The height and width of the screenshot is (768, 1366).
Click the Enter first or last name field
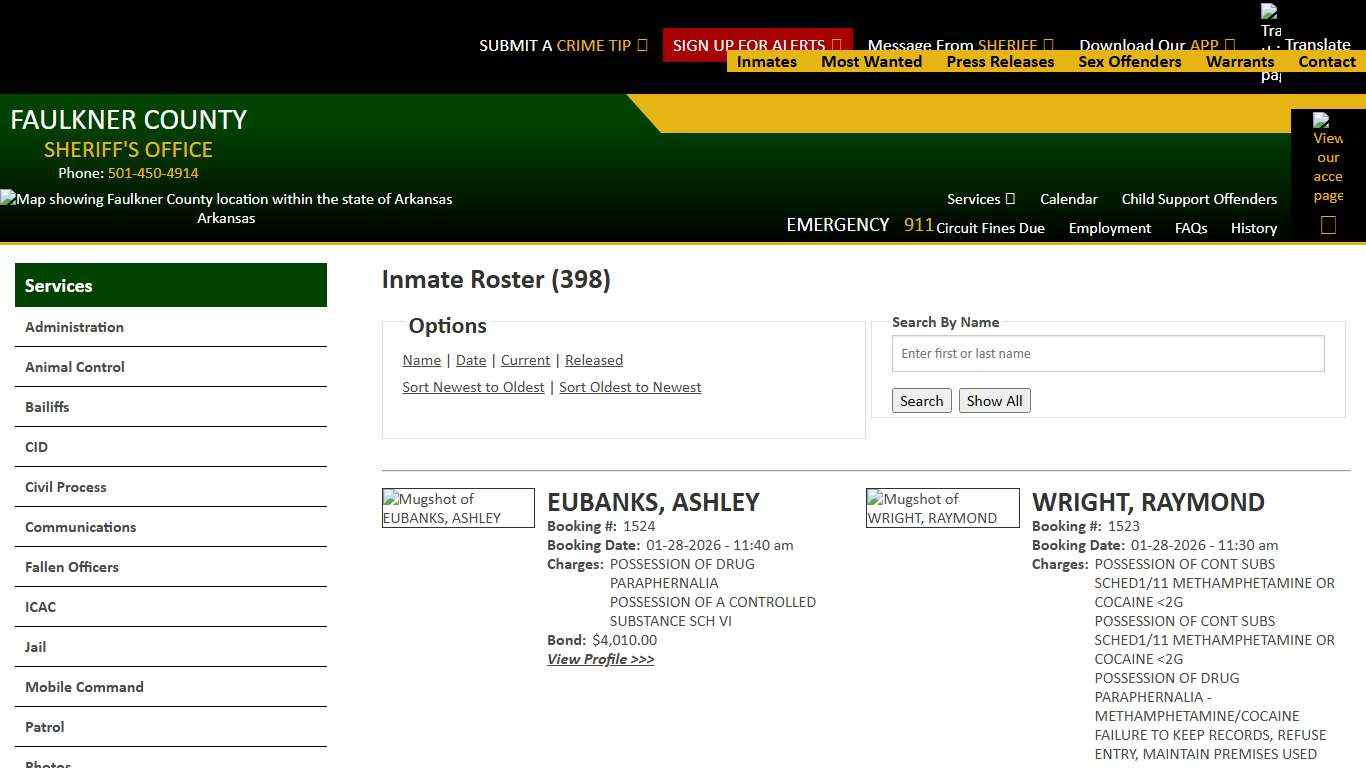[x=1107, y=353]
